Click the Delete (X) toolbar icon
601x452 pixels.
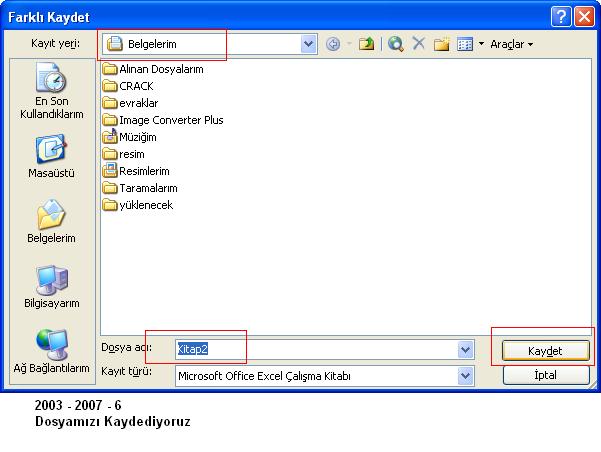pos(419,43)
